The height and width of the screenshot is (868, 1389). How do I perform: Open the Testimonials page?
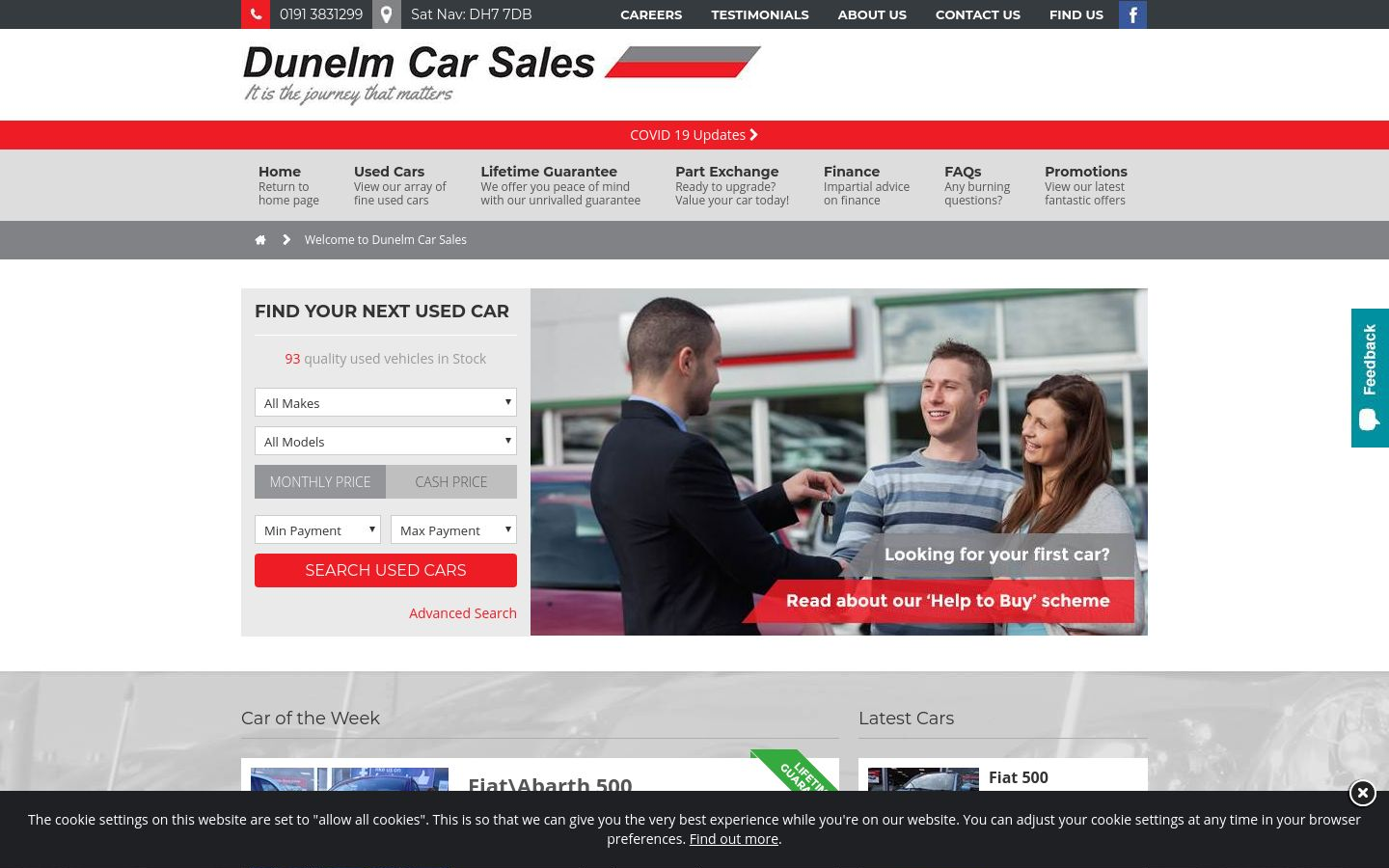point(760,14)
